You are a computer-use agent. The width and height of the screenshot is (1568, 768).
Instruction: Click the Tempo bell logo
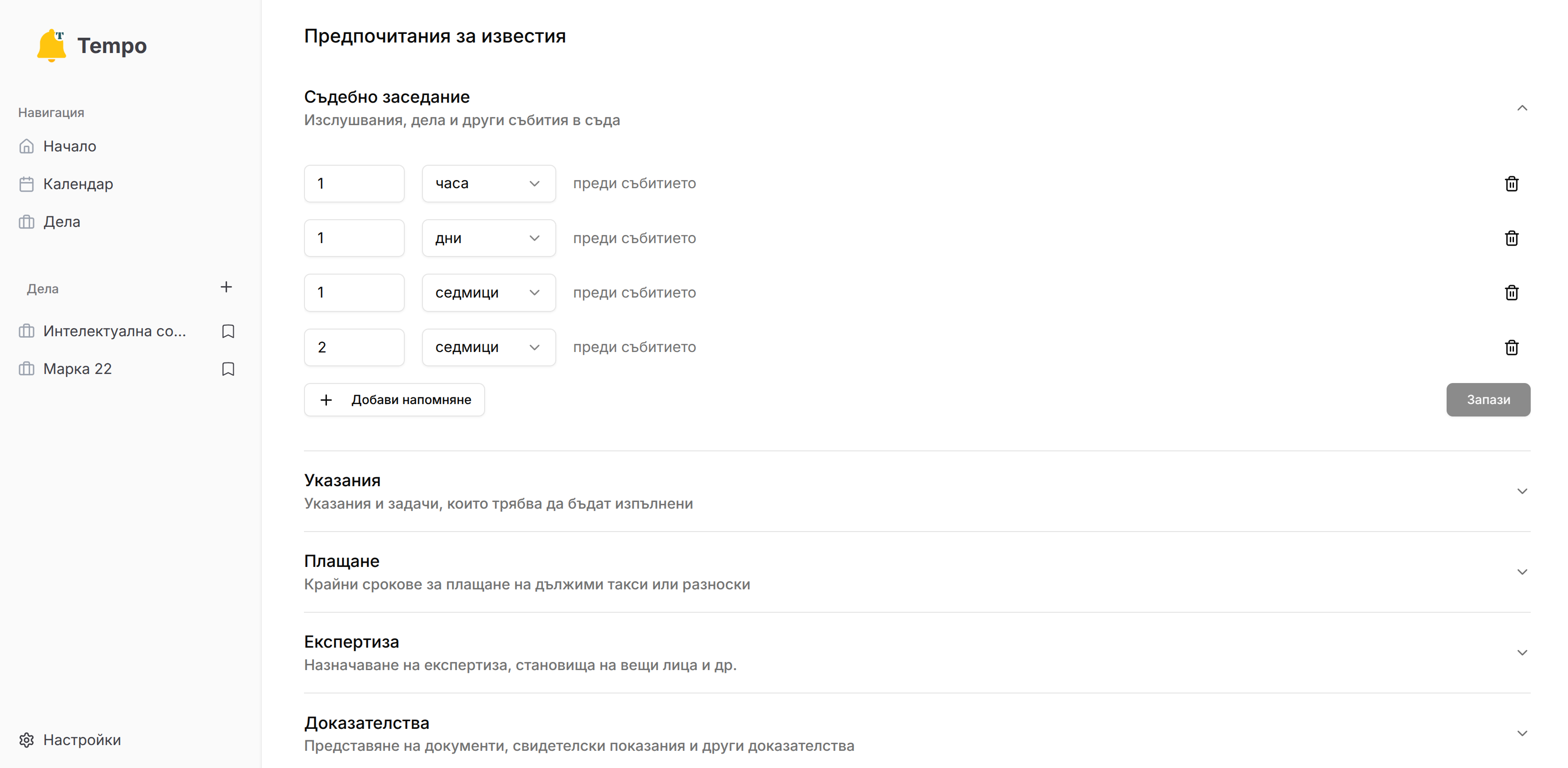[x=52, y=45]
